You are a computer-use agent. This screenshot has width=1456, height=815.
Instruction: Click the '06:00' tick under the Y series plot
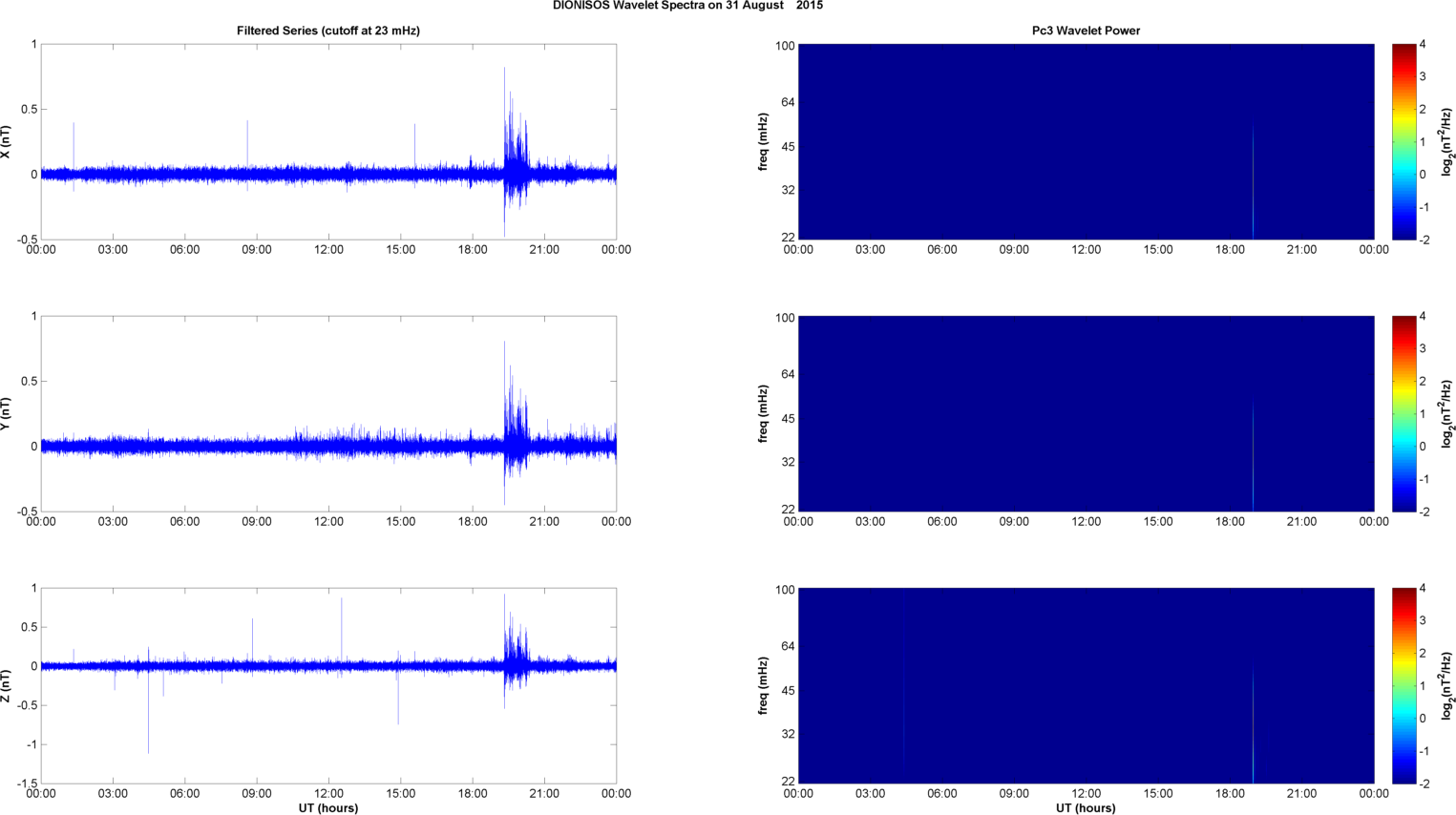pyautogui.click(x=184, y=522)
